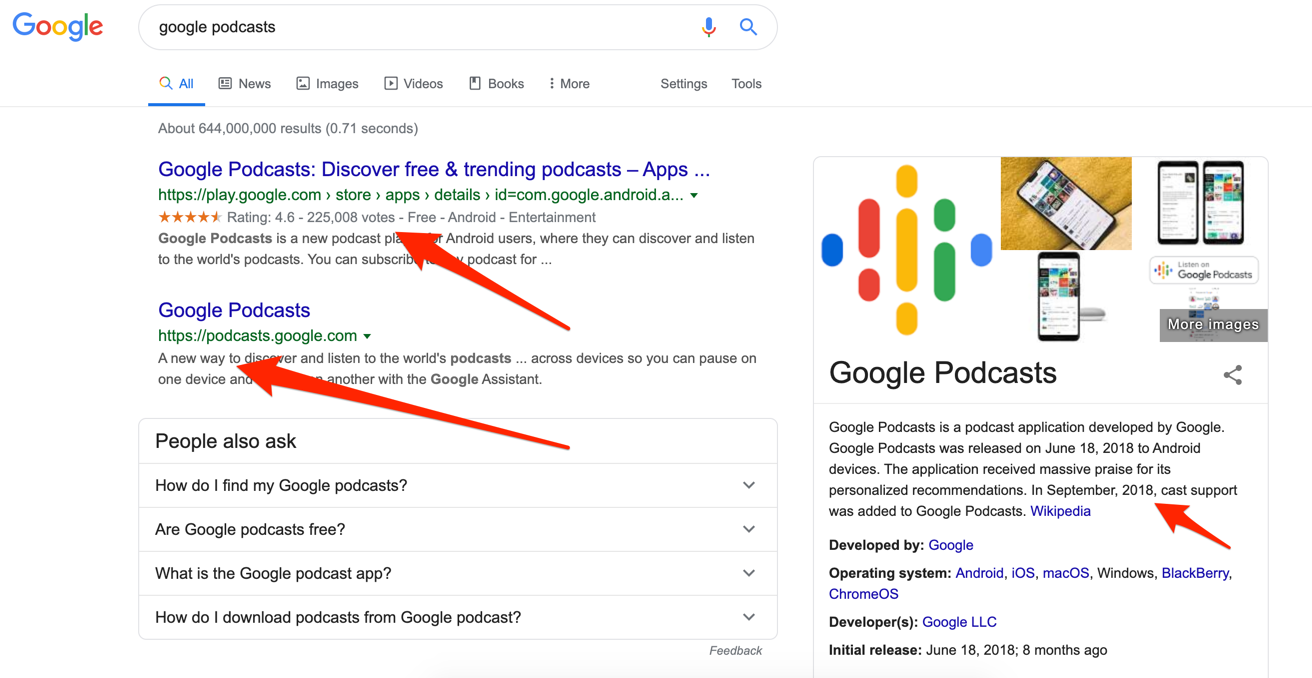Viewport: 1312px width, 678px height.
Task: Open the Wikipedia link in the description
Action: click(x=1060, y=511)
